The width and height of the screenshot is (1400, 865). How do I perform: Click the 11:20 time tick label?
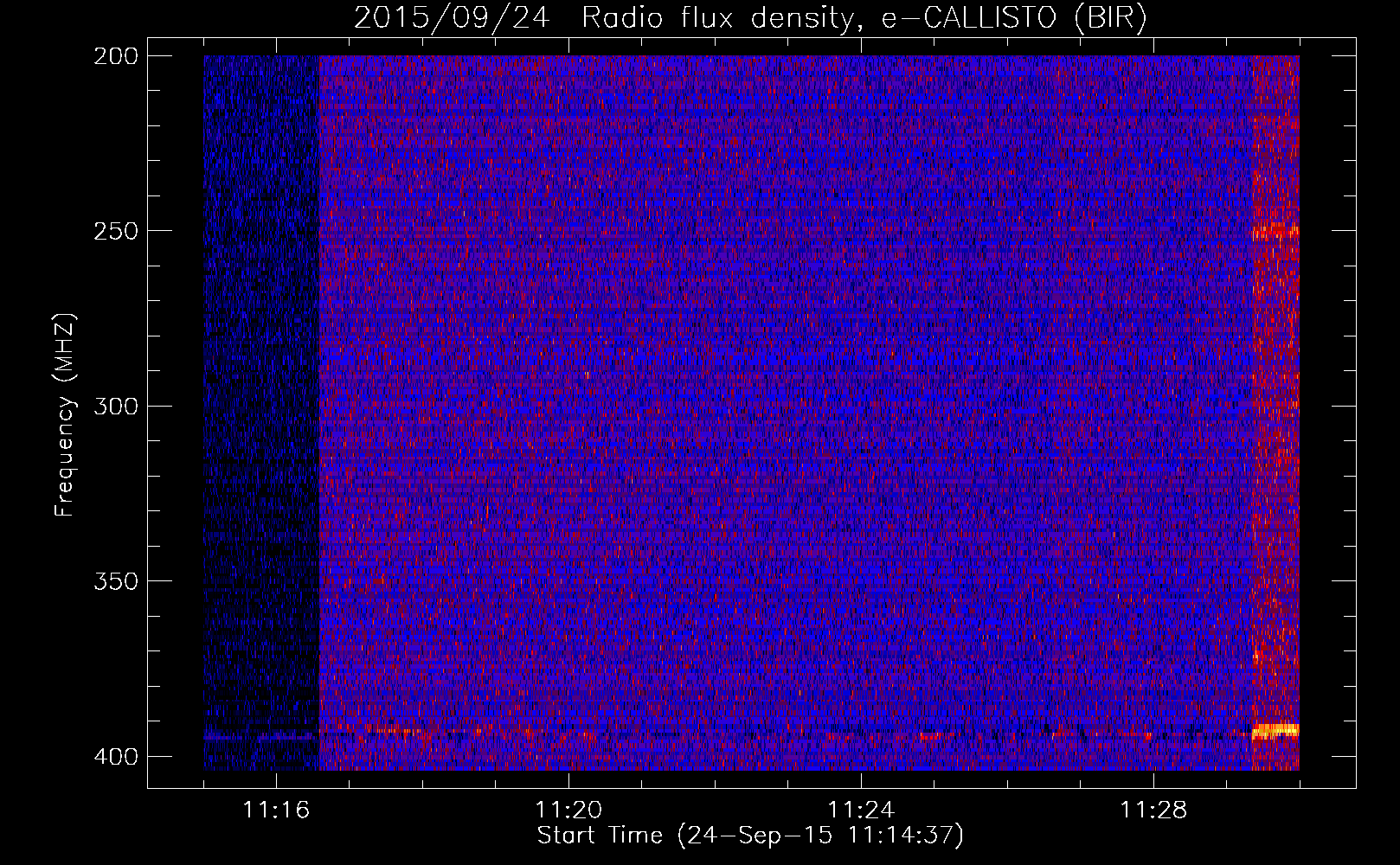click(568, 811)
